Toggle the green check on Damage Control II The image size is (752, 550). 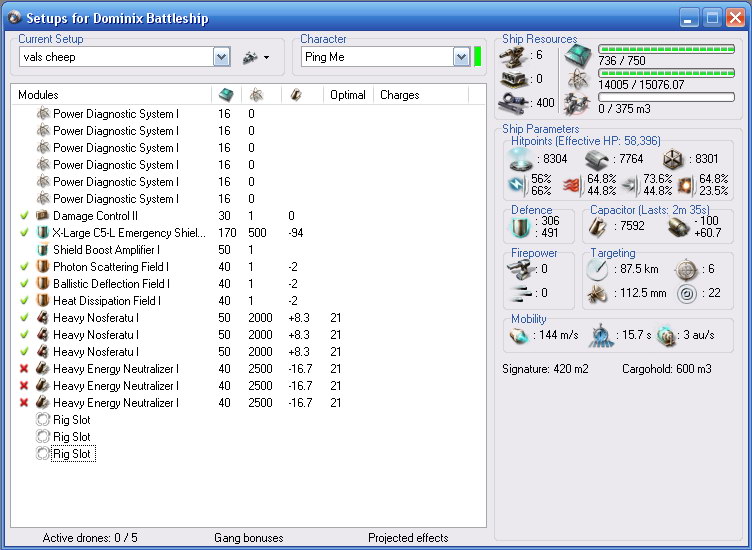coord(25,216)
